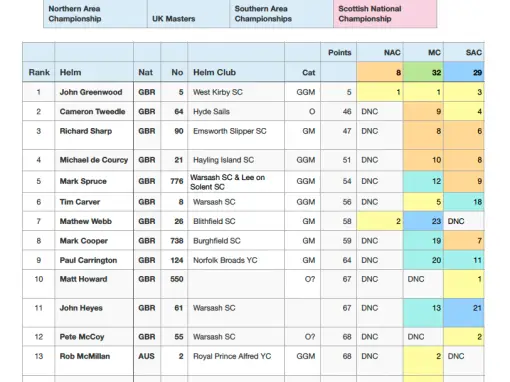Select sail number 738
The height and width of the screenshot is (382, 510).
177,241
